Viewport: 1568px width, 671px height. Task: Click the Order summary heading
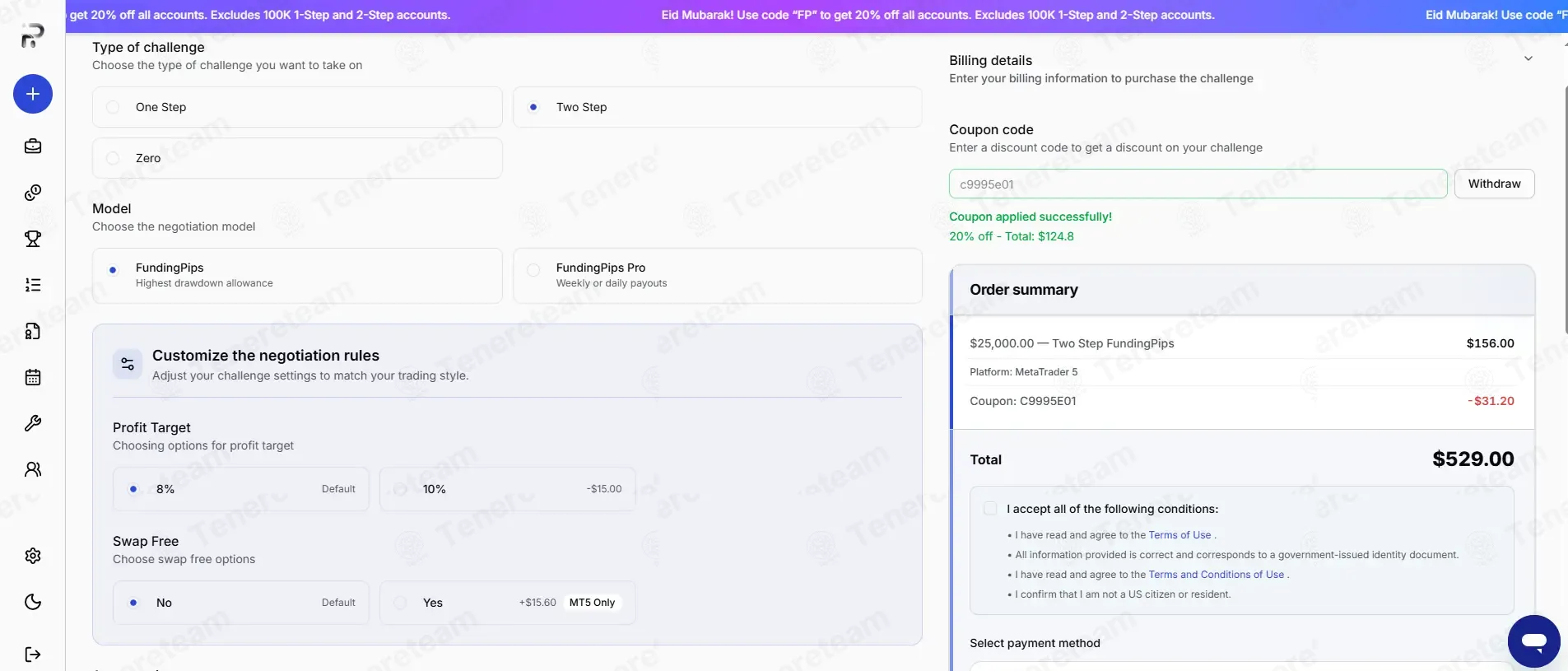click(1023, 290)
